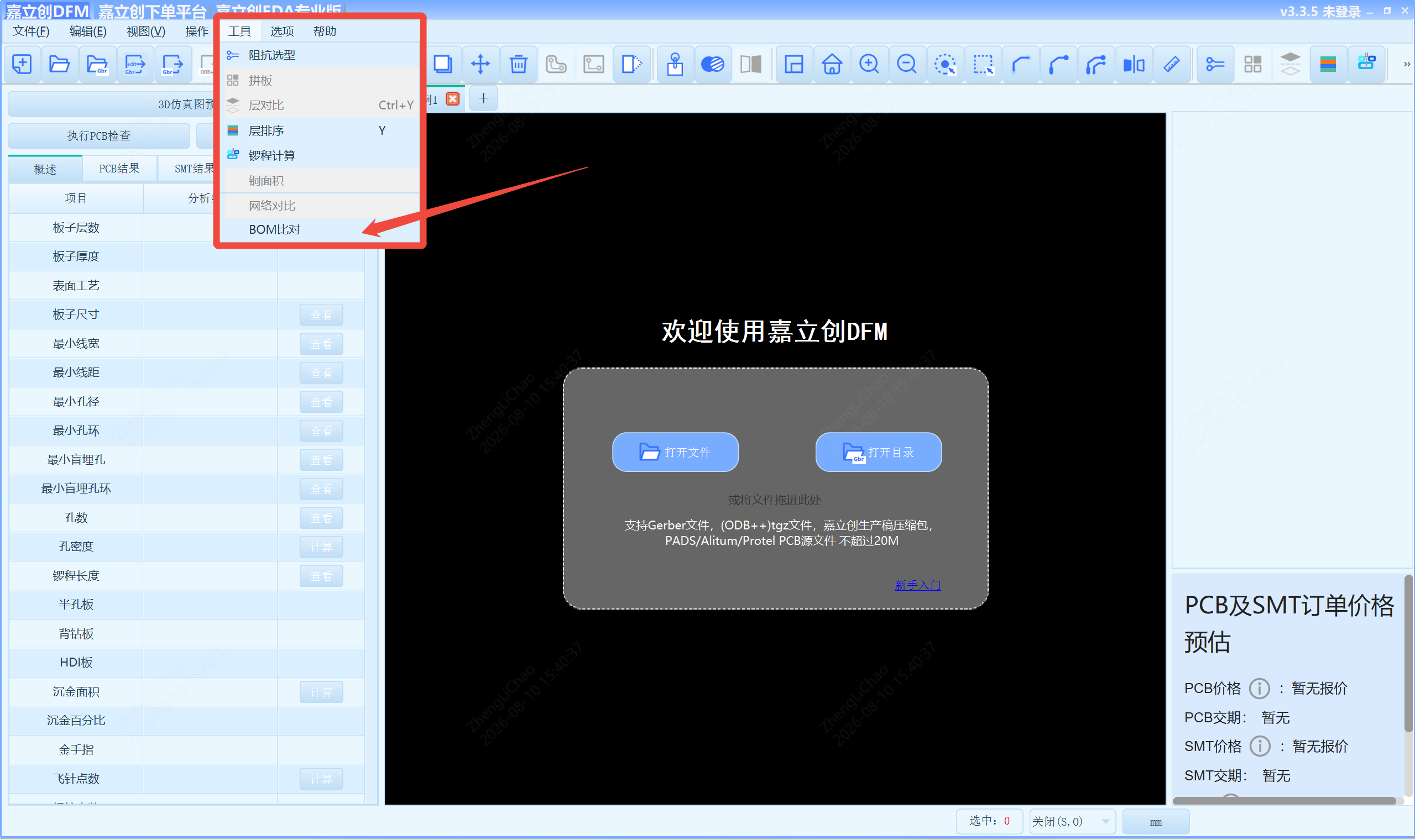Click the info icon beside PCB价格
Viewport: 1415px width, 840px height.
coord(1259,688)
